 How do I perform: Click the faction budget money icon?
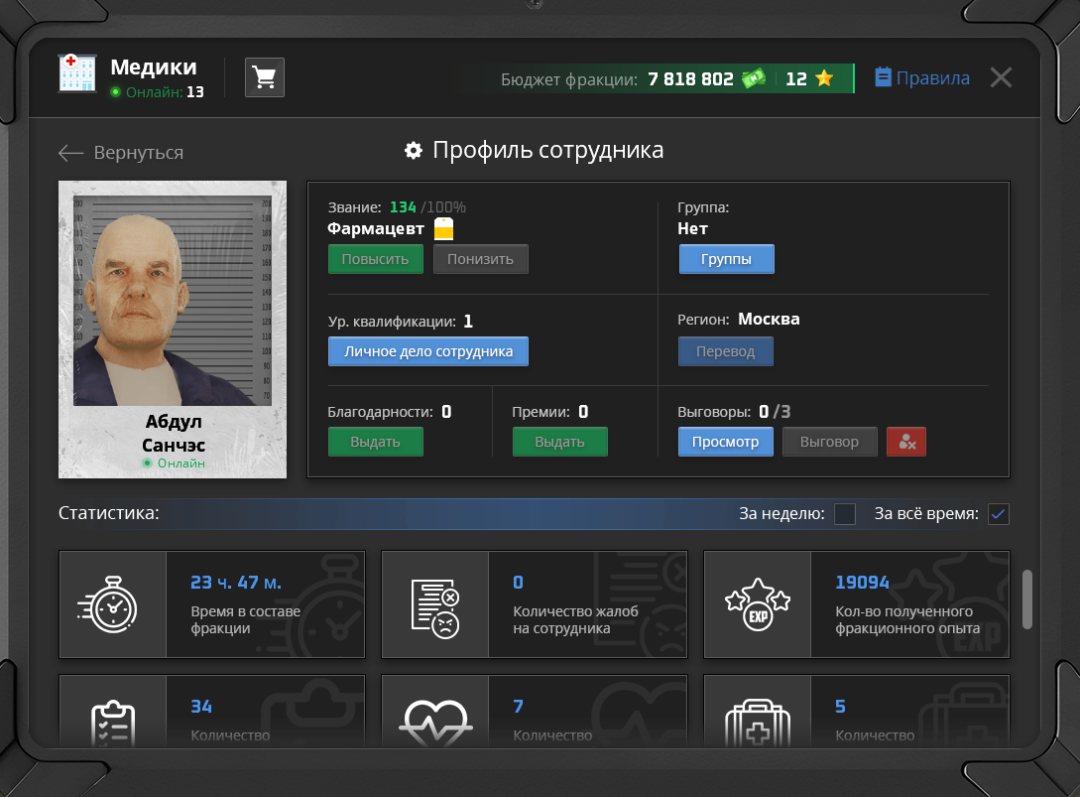tap(753, 79)
